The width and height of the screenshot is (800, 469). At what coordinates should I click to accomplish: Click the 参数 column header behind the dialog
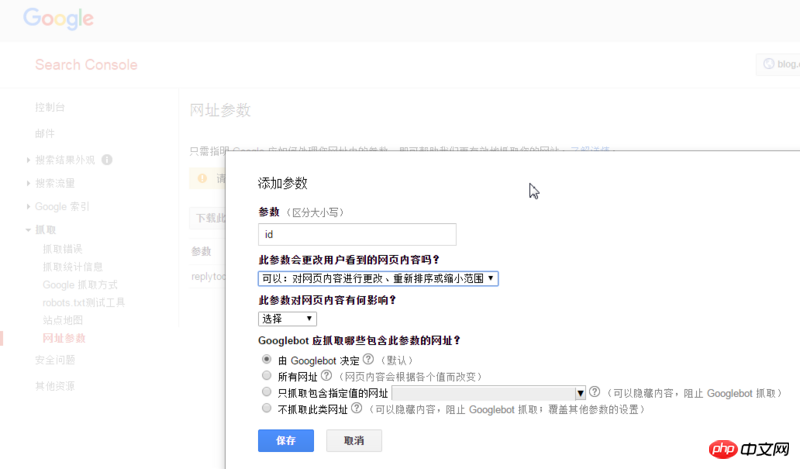(x=201, y=251)
